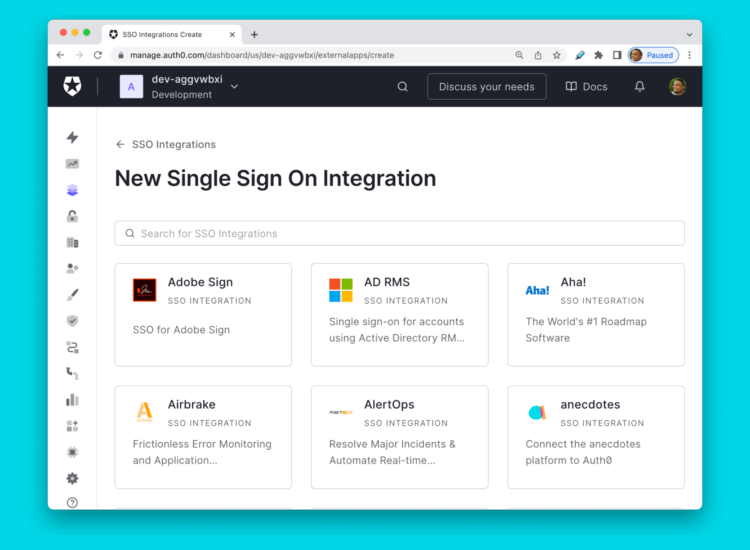The height and width of the screenshot is (550, 750).
Task: Open Chrome three-dot menu
Action: [689, 55]
